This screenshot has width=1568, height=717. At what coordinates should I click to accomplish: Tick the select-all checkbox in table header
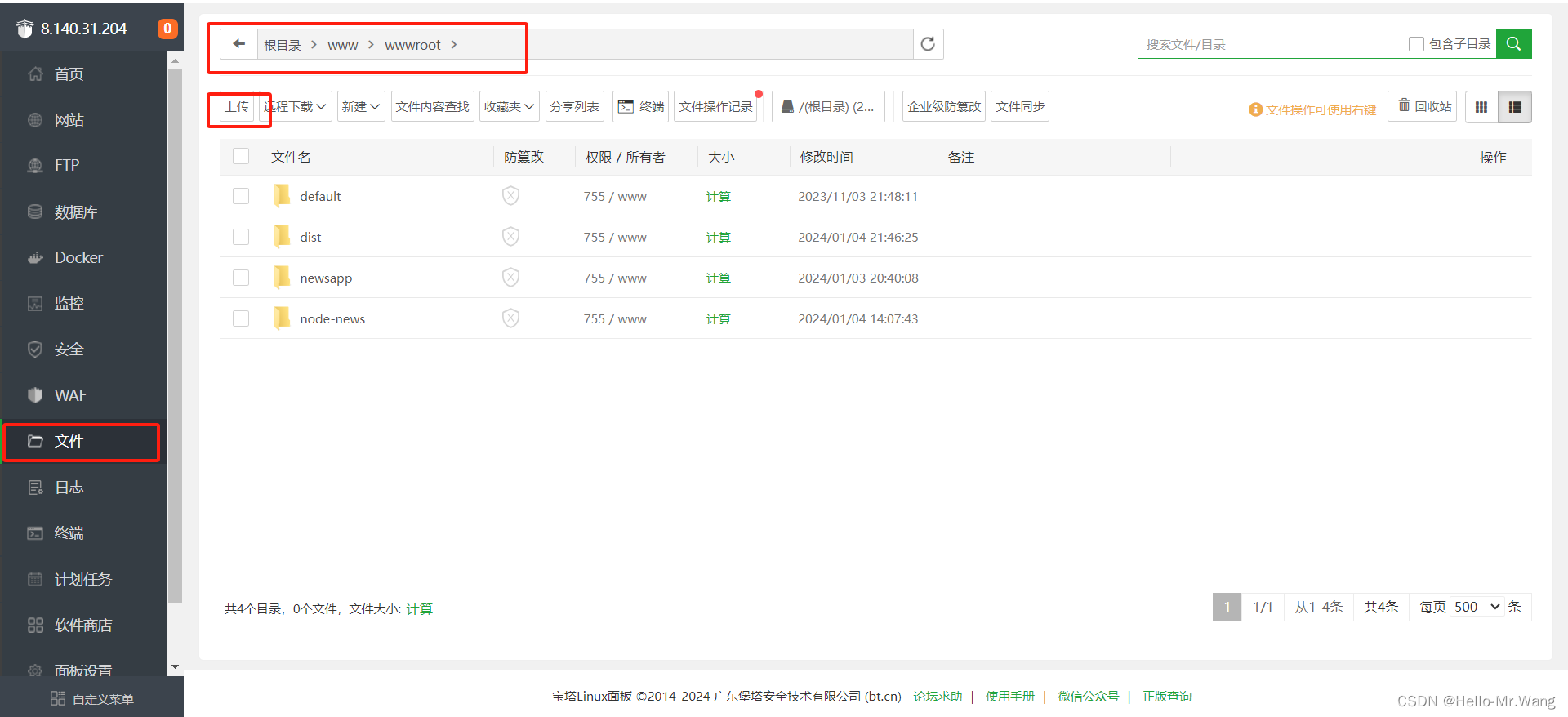click(241, 156)
